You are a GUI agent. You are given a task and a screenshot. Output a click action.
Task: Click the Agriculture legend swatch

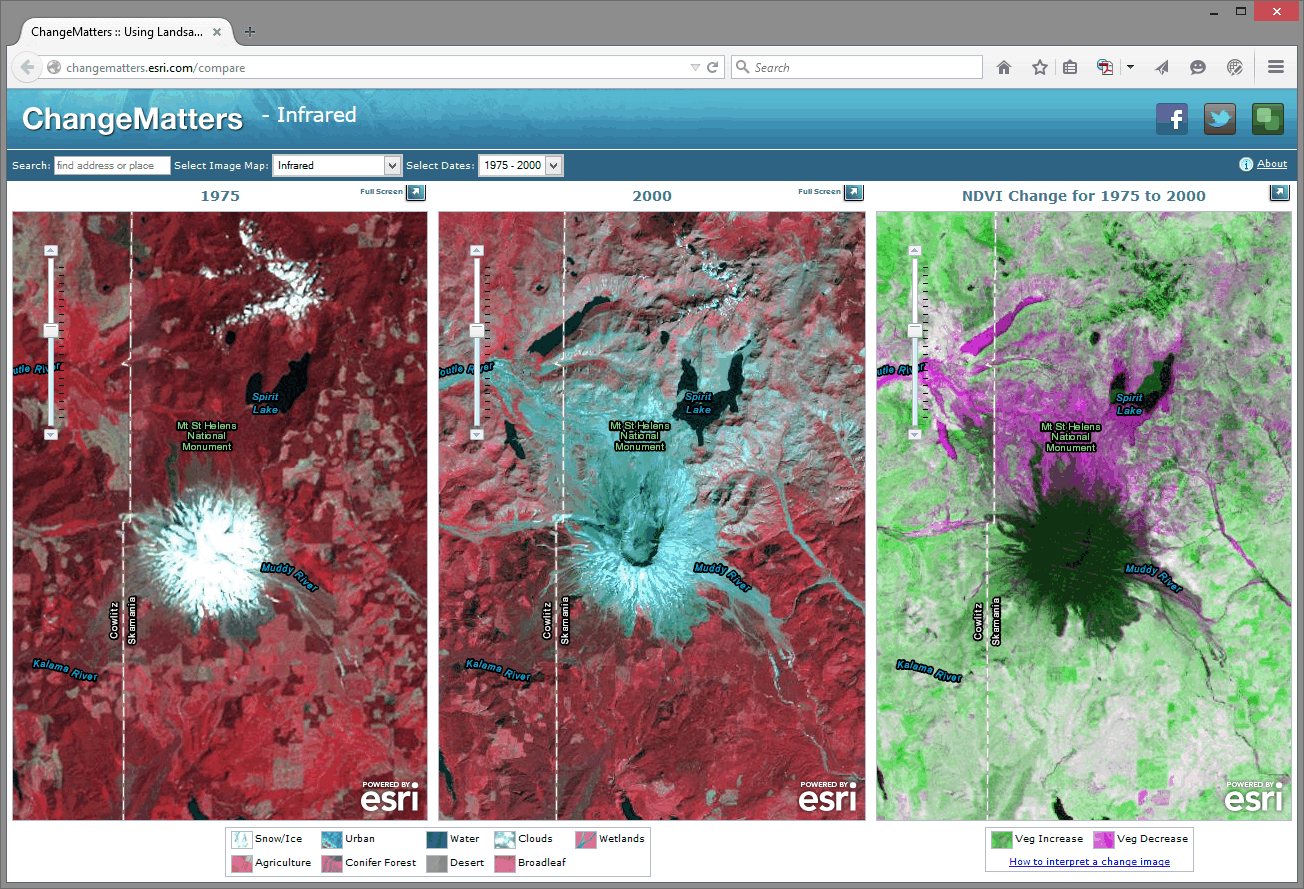pyautogui.click(x=240, y=862)
